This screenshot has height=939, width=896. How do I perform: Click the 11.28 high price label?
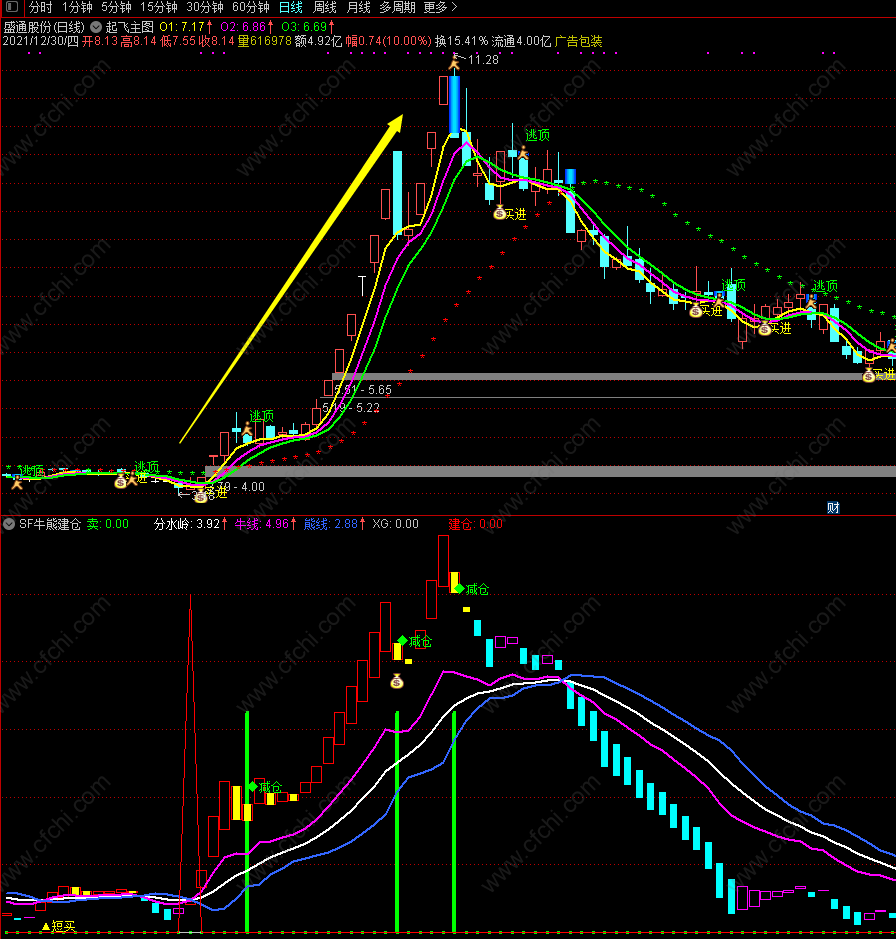coord(483,60)
